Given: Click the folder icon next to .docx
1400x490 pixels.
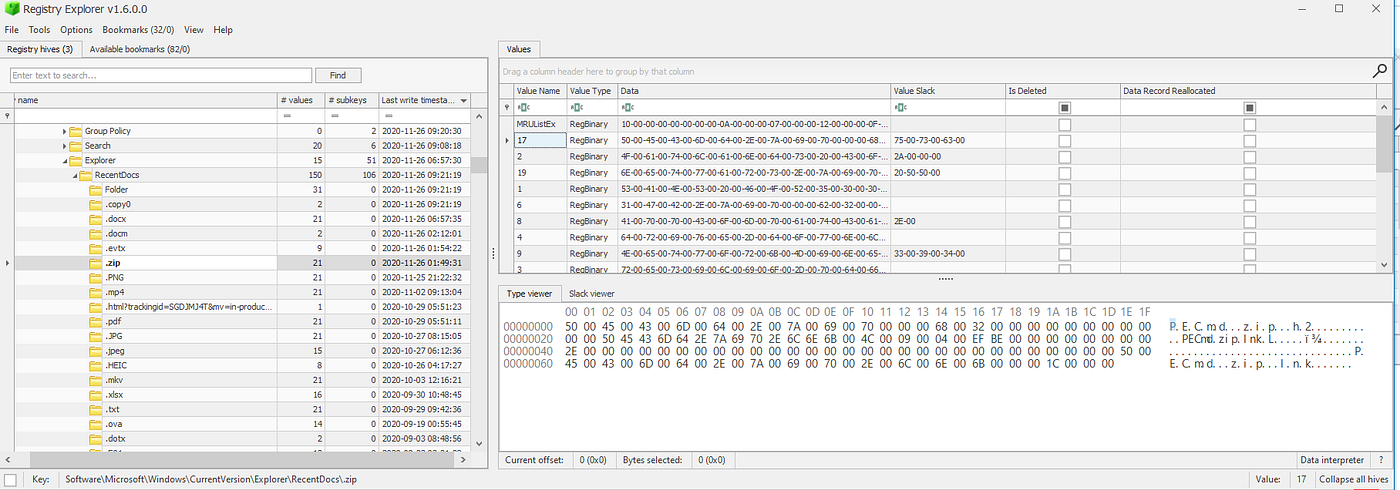Looking at the screenshot, I should pos(96,219).
